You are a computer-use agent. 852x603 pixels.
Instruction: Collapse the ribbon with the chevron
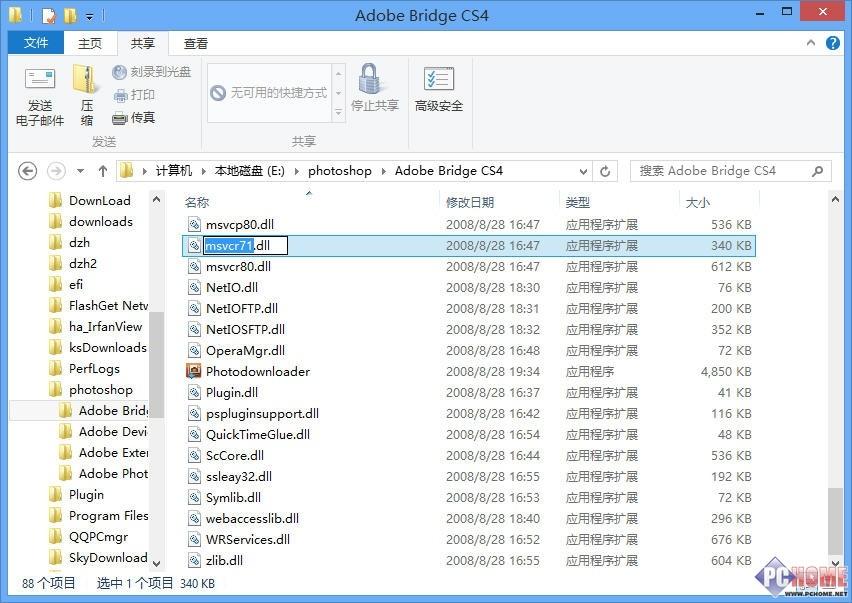click(811, 42)
